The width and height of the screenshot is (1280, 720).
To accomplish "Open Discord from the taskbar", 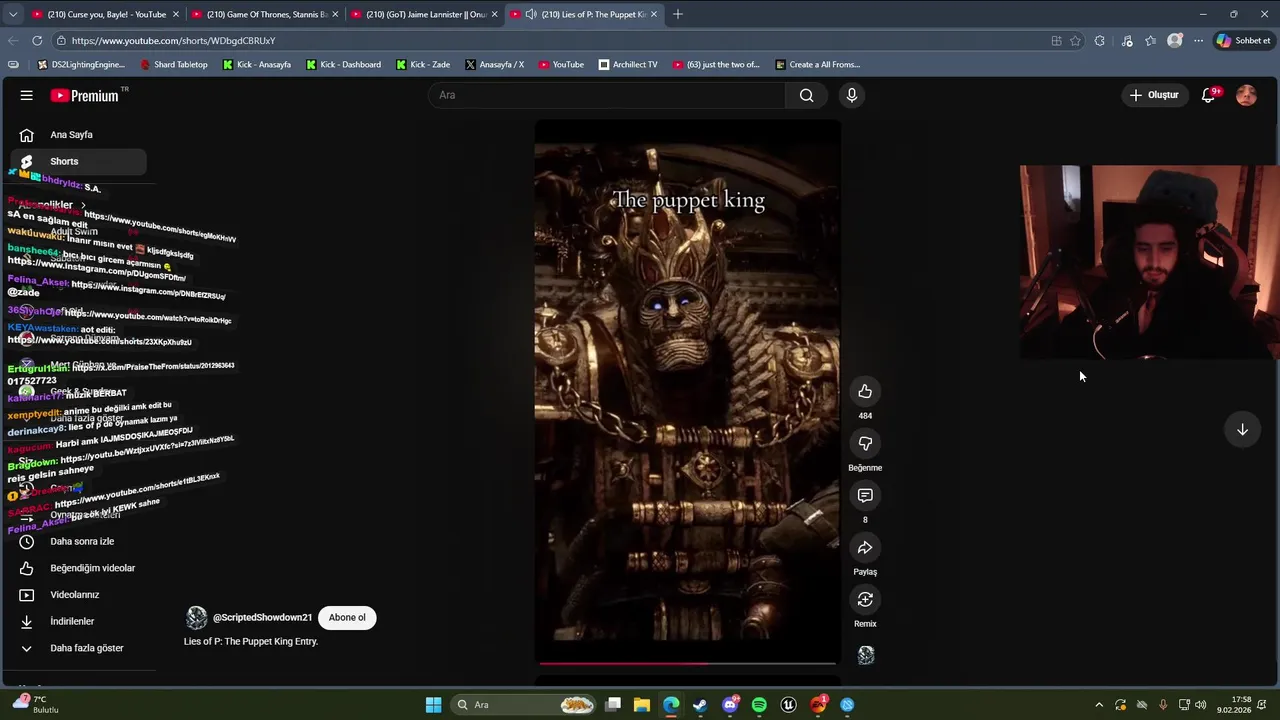I will pos(730,705).
